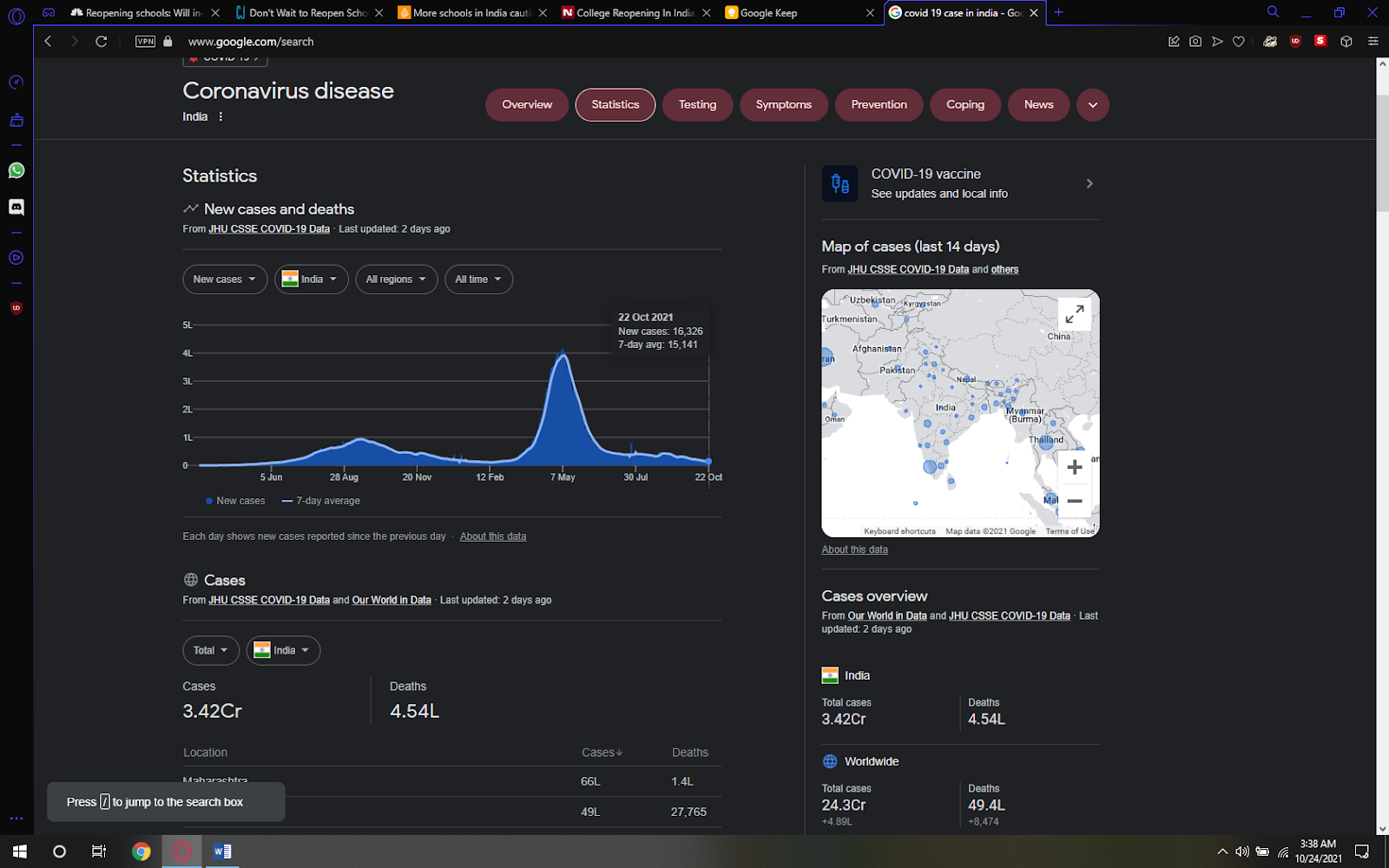Select the Symptoms pill
Screen dimensions: 1389x868
(784, 105)
